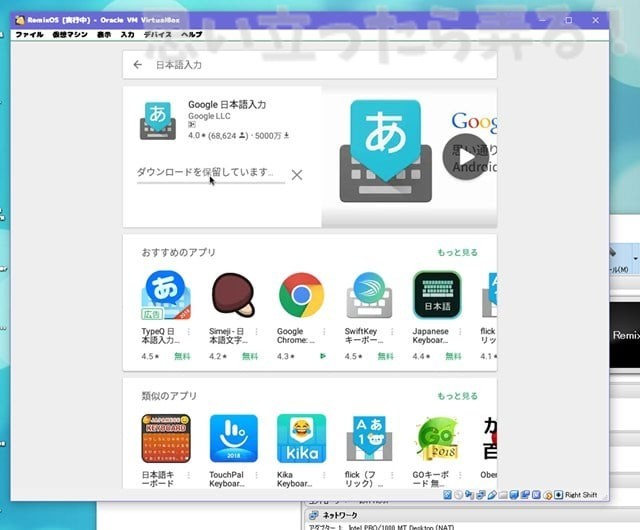Open overflow menu for Google Chrome app
The width and height of the screenshot is (640, 530).
coord(324,331)
